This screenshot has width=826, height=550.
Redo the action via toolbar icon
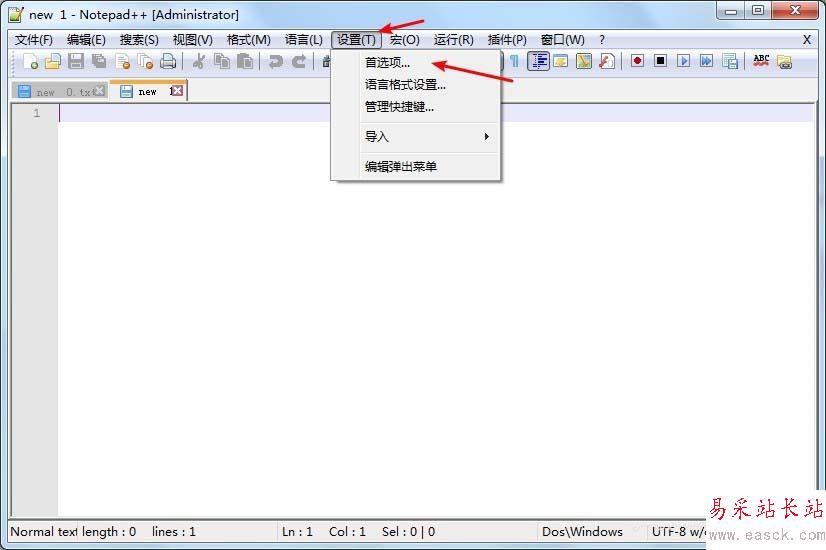[299, 62]
